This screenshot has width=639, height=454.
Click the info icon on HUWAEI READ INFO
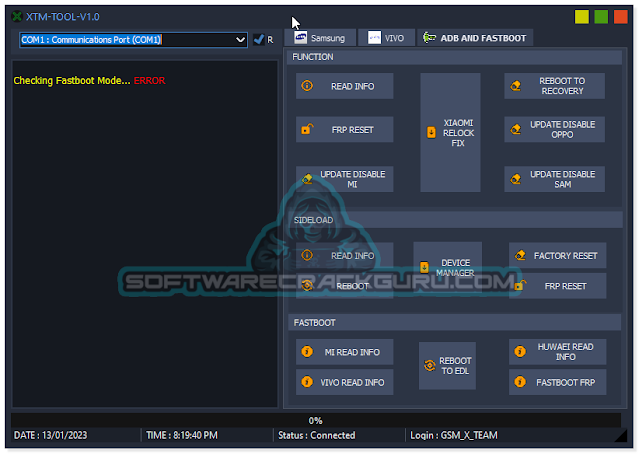click(520, 351)
